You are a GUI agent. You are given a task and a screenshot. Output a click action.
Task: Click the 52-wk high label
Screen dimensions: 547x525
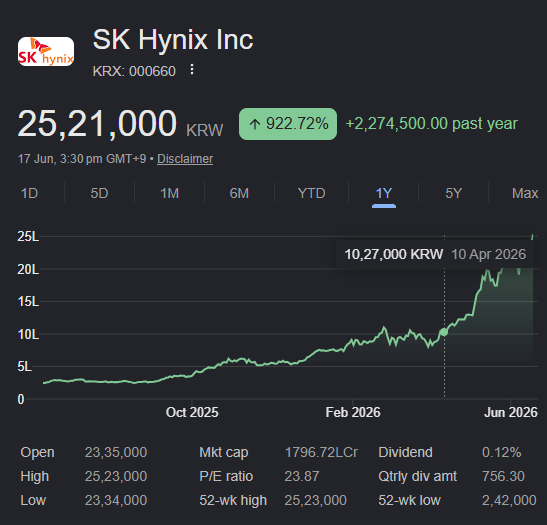pyautogui.click(x=233, y=500)
